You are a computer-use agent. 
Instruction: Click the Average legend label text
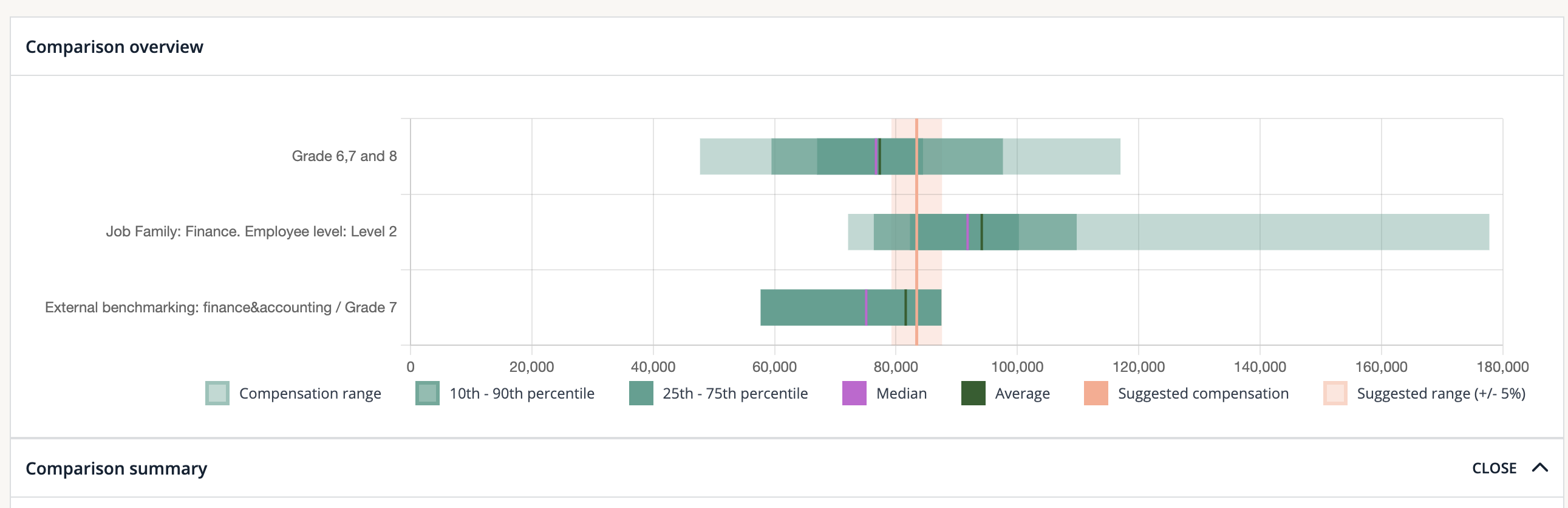(x=1022, y=394)
